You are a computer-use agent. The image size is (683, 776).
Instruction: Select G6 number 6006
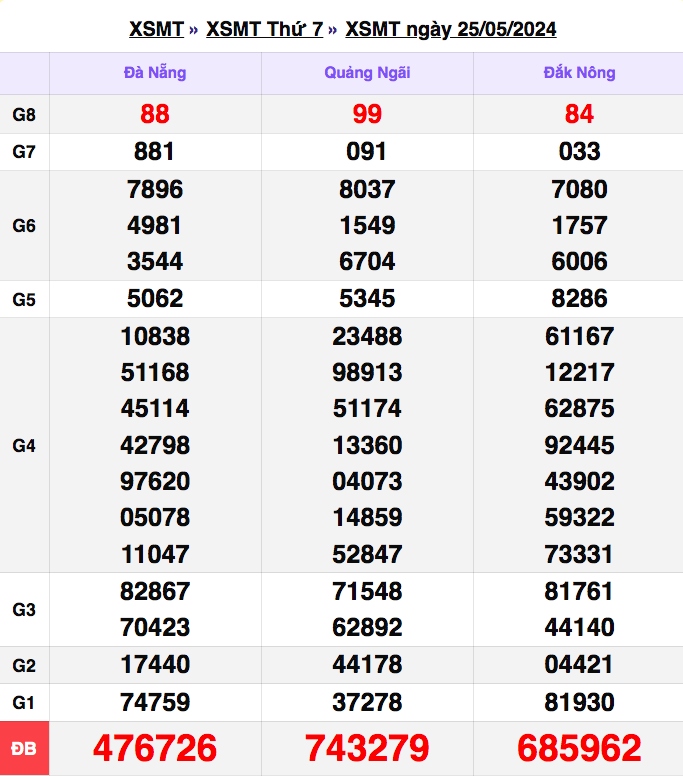click(580, 261)
